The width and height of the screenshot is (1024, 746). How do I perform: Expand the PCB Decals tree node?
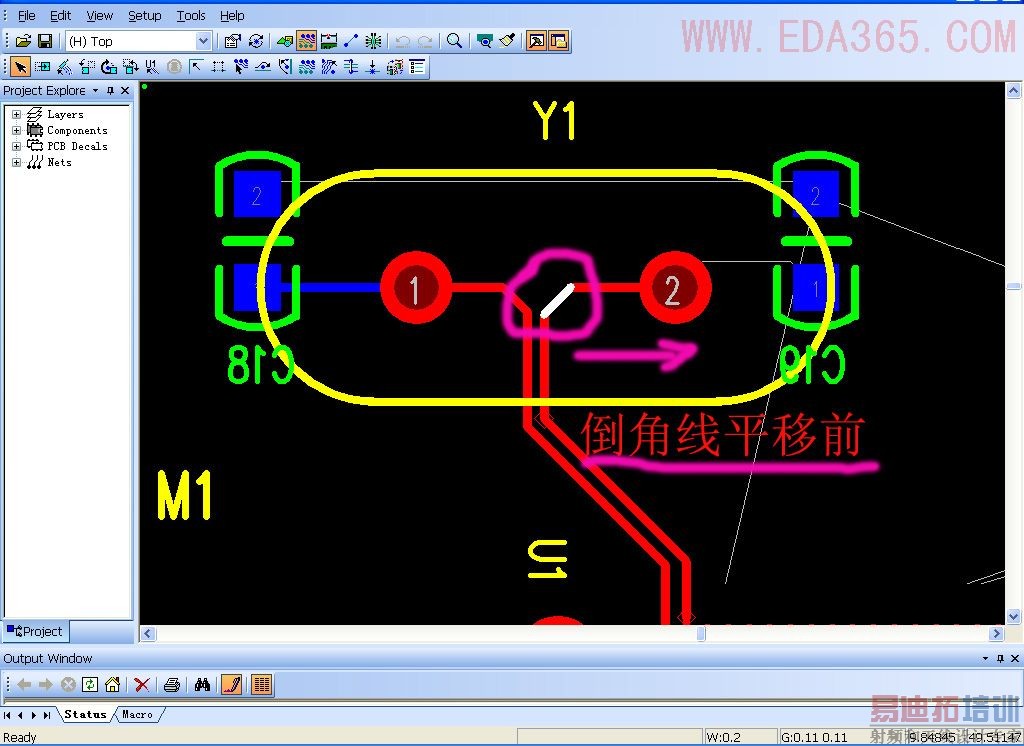[x=16, y=146]
